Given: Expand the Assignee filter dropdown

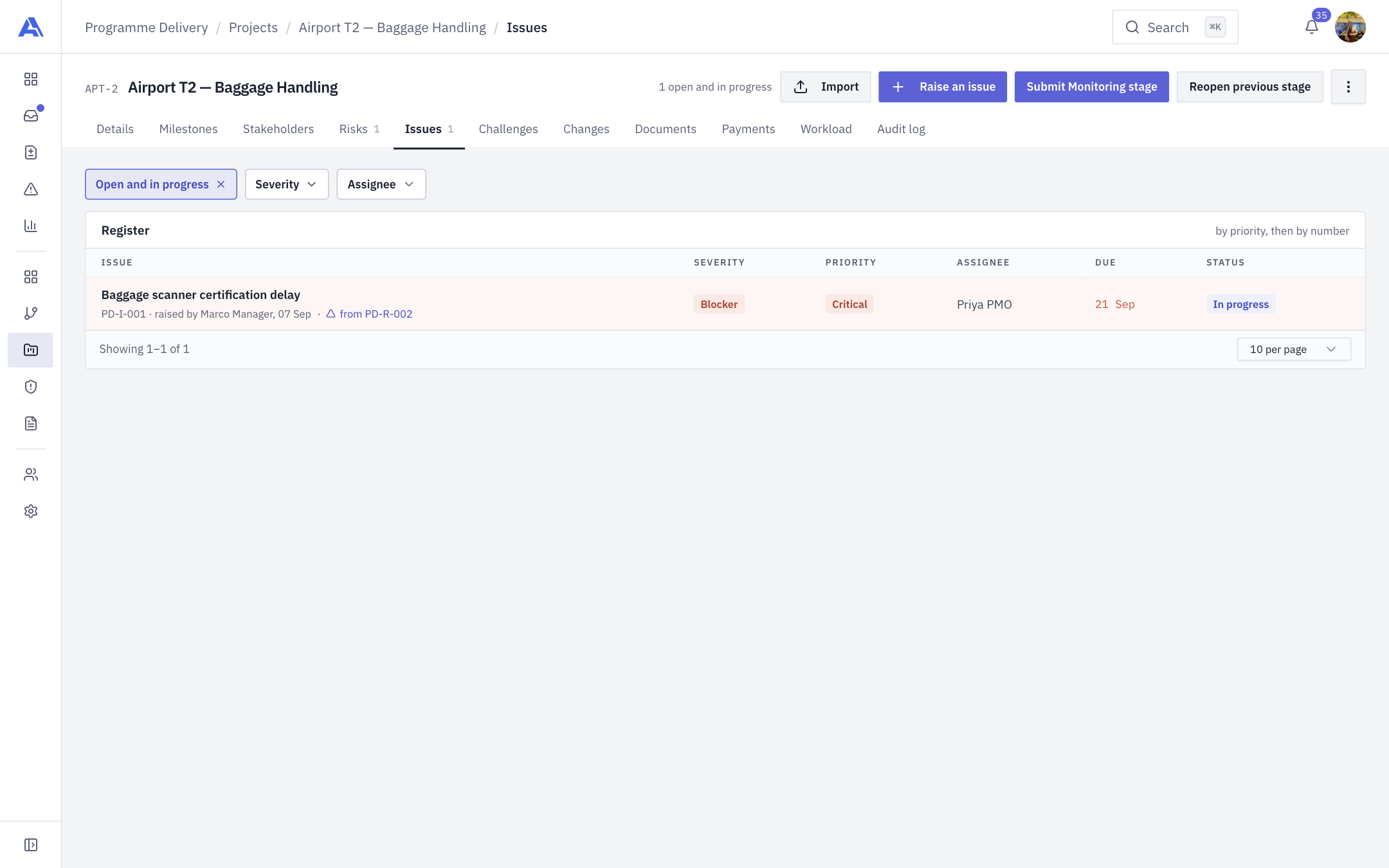Looking at the screenshot, I should [381, 185].
